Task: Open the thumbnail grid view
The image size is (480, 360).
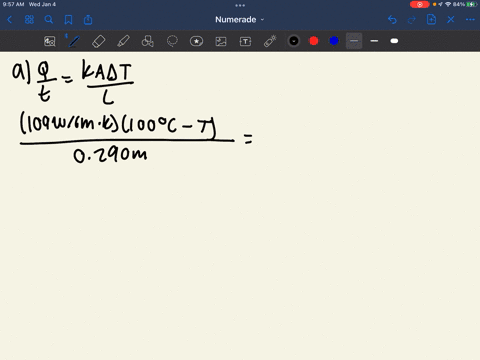Action: [x=29, y=20]
